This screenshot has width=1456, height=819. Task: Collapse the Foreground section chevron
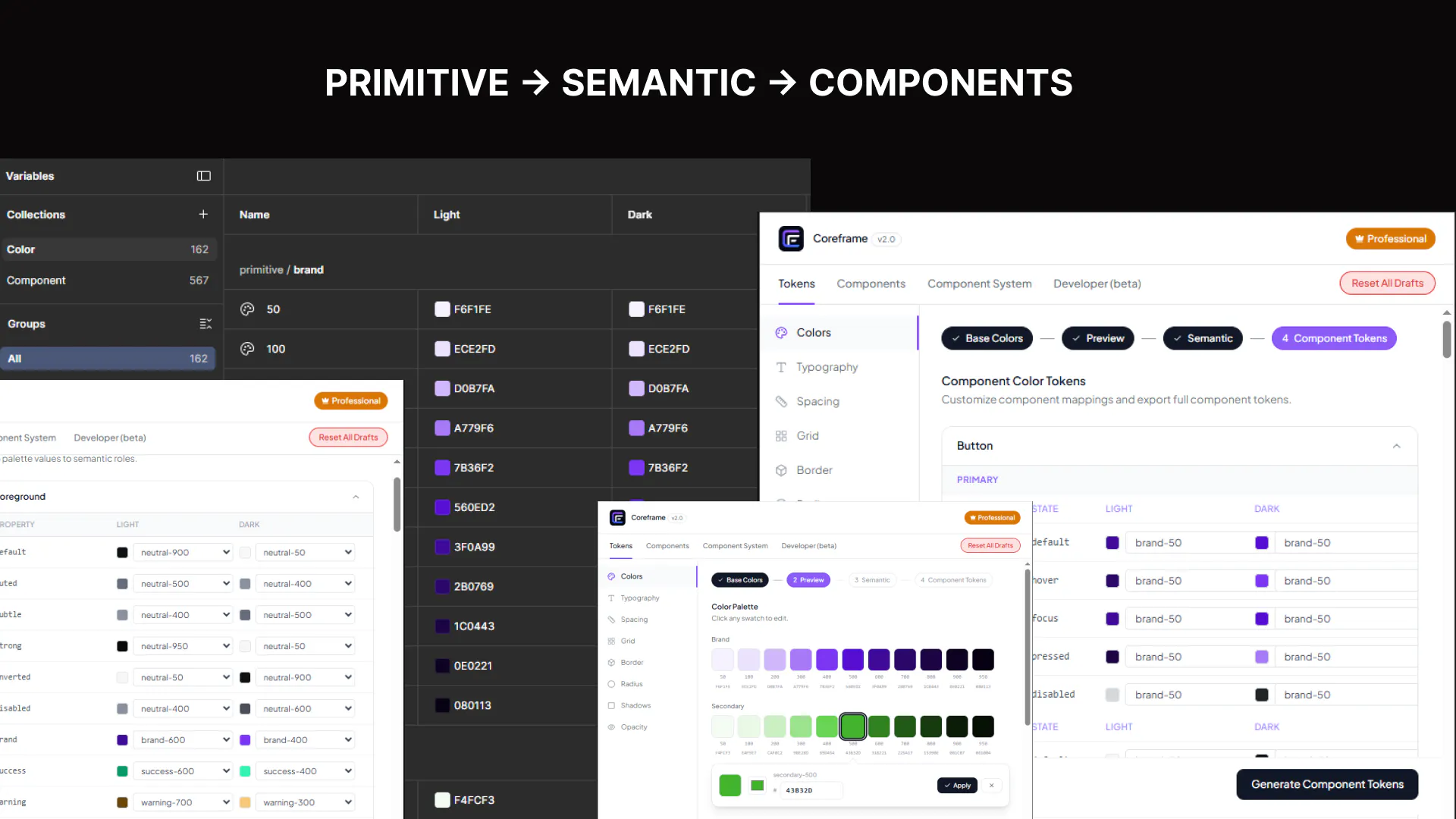[x=356, y=497]
